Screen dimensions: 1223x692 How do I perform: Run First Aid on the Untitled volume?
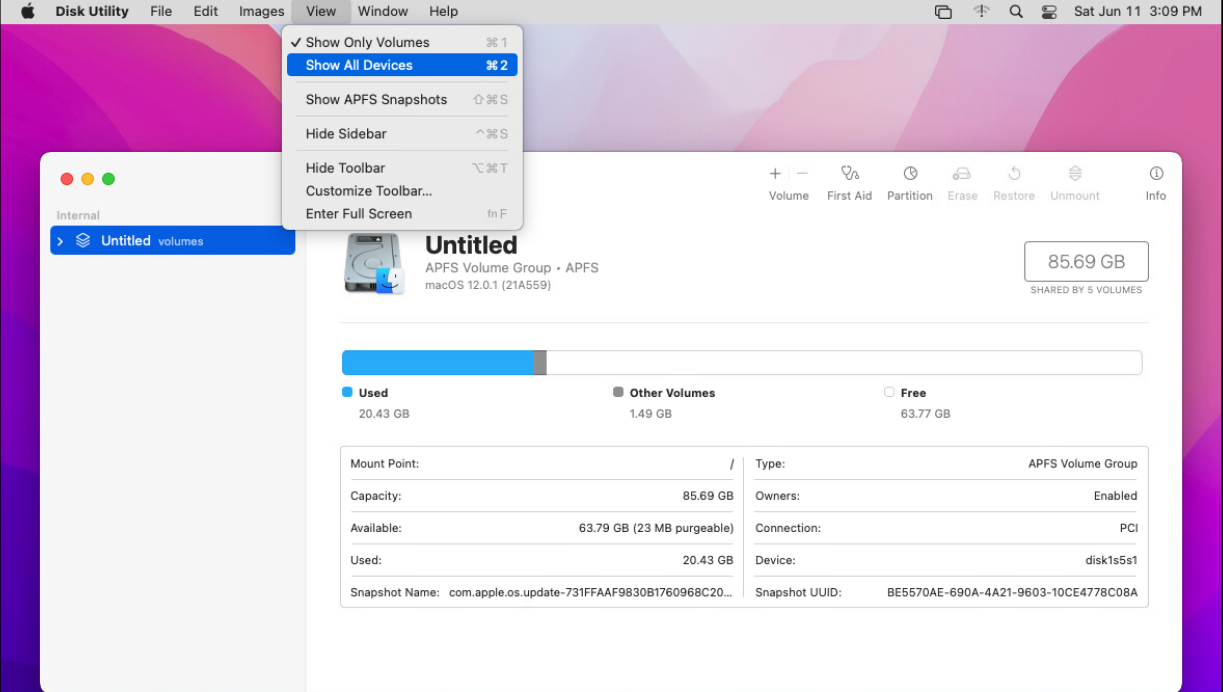pyautogui.click(x=849, y=182)
